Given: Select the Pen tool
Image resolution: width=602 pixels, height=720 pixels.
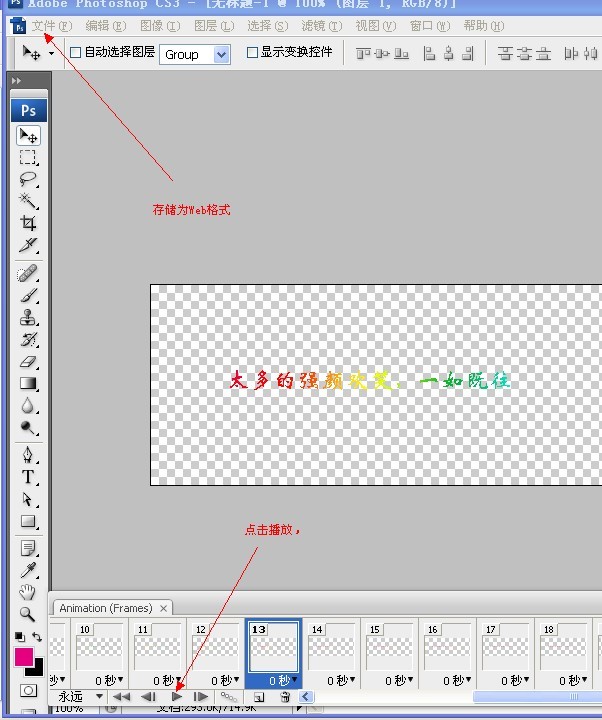Looking at the screenshot, I should [28, 455].
